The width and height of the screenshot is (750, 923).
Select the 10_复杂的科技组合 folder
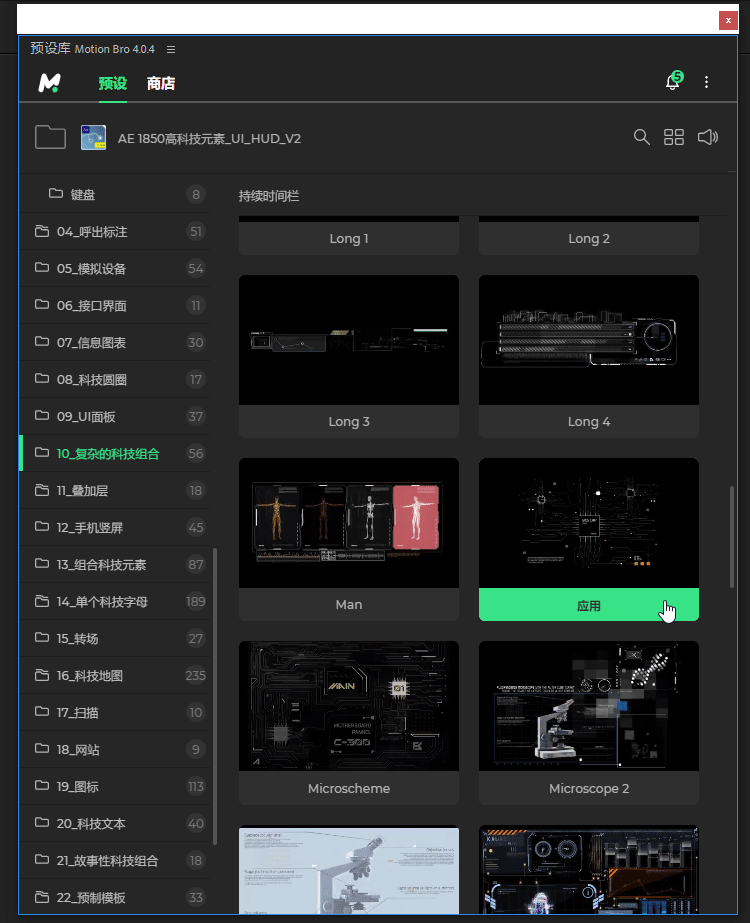coord(115,453)
